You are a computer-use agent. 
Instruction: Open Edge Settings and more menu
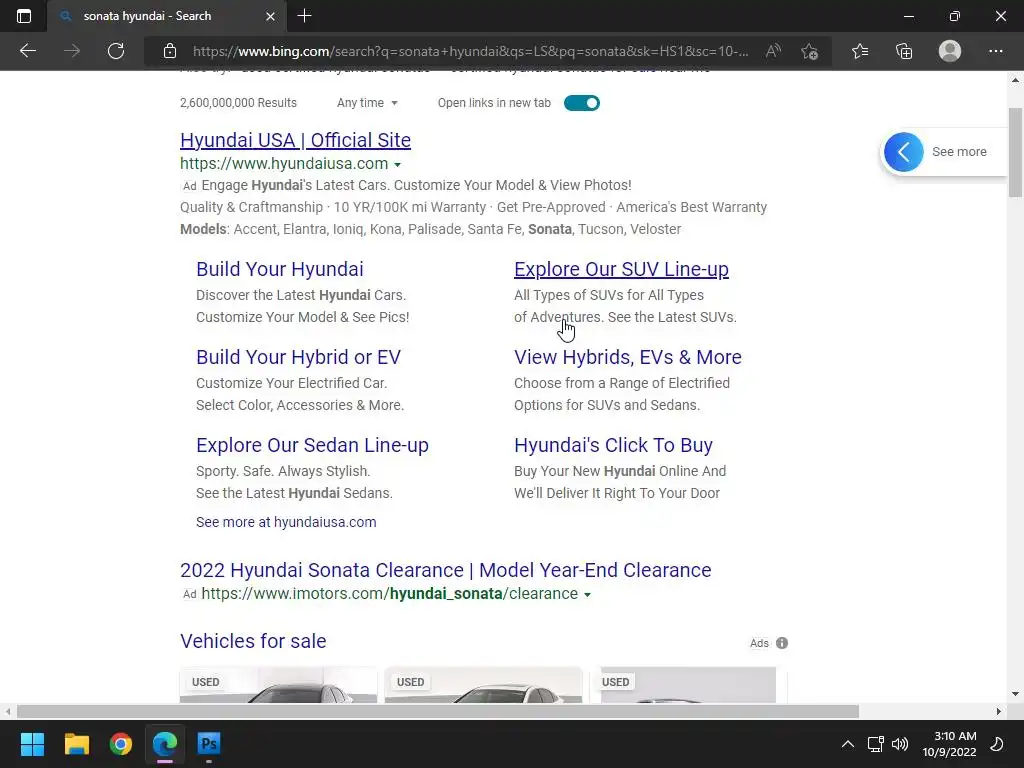coord(995,51)
